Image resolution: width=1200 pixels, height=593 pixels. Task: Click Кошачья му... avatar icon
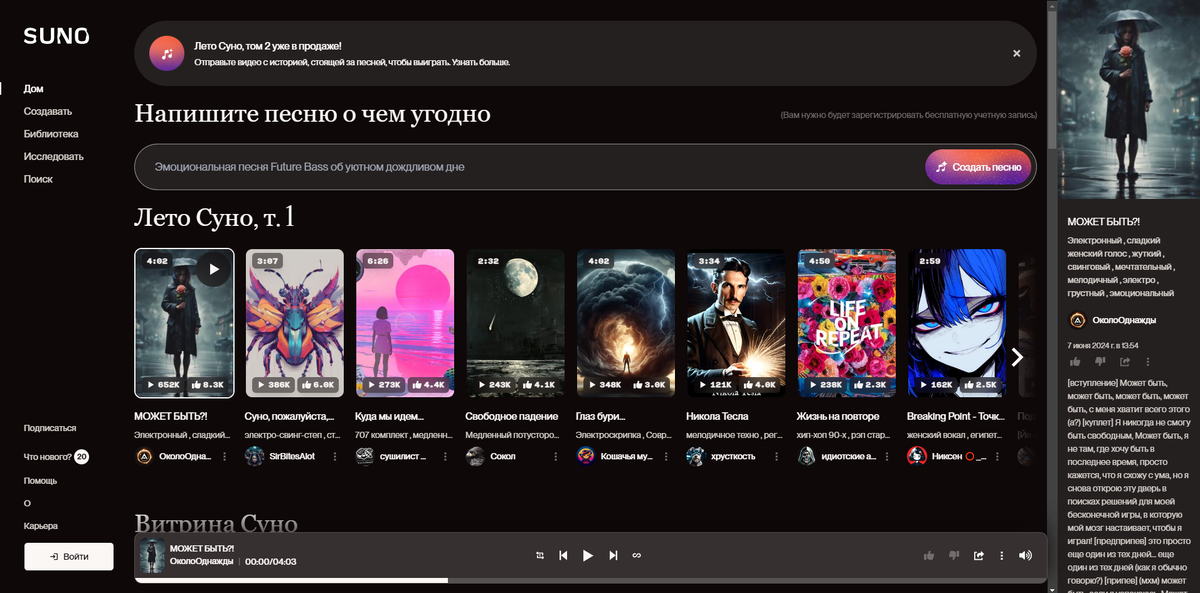coord(586,456)
